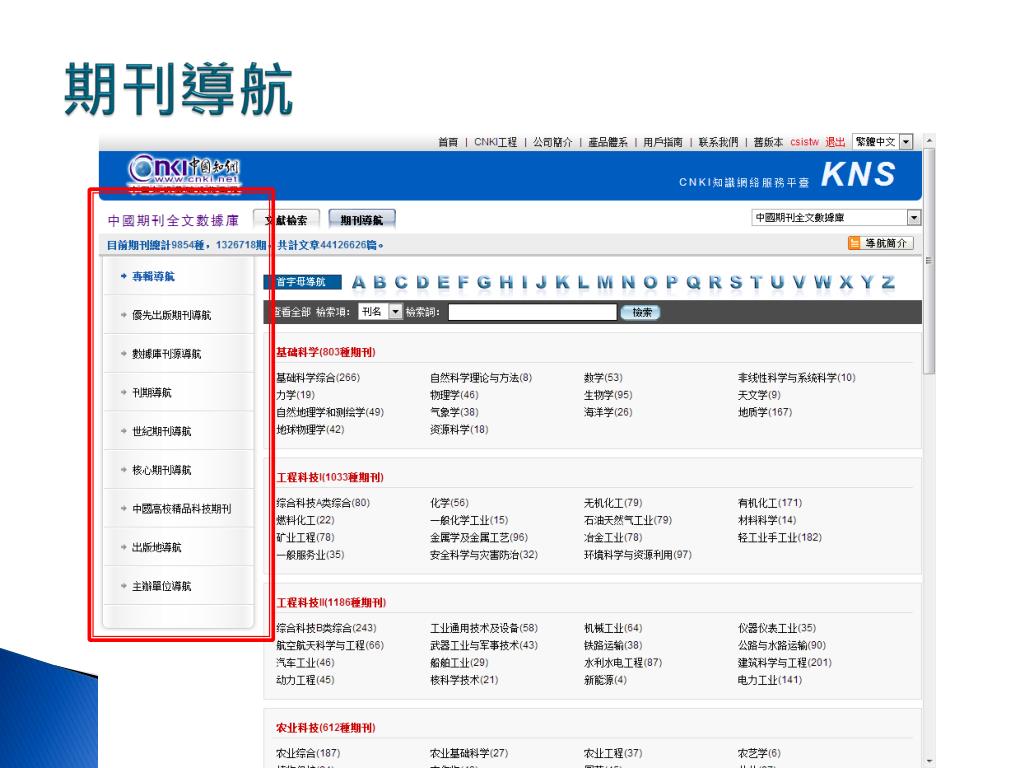The image size is (1024, 768).
Task: Open the 天文学(9) subcategory
Action: (x=759, y=395)
